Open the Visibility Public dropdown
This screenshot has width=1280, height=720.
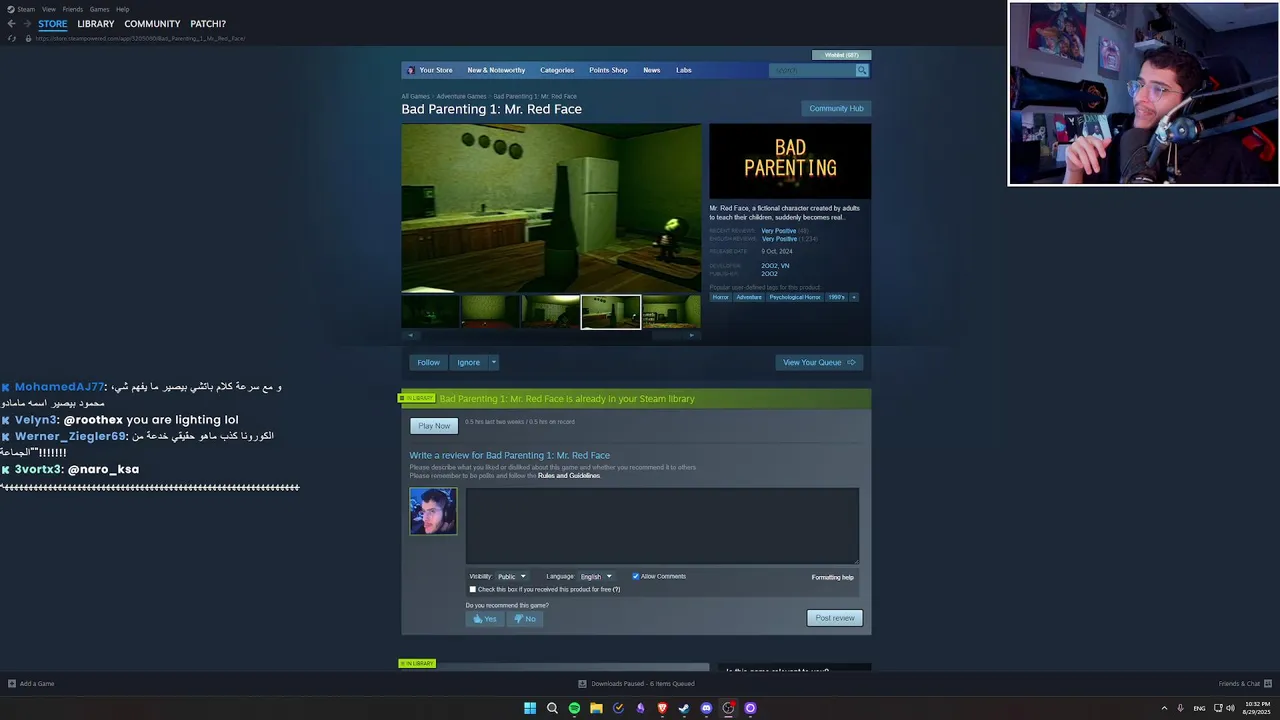coord(512,576)
